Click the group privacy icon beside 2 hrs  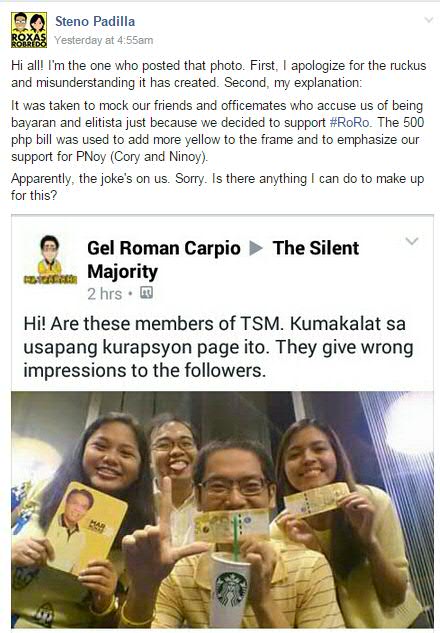point(146,292)
